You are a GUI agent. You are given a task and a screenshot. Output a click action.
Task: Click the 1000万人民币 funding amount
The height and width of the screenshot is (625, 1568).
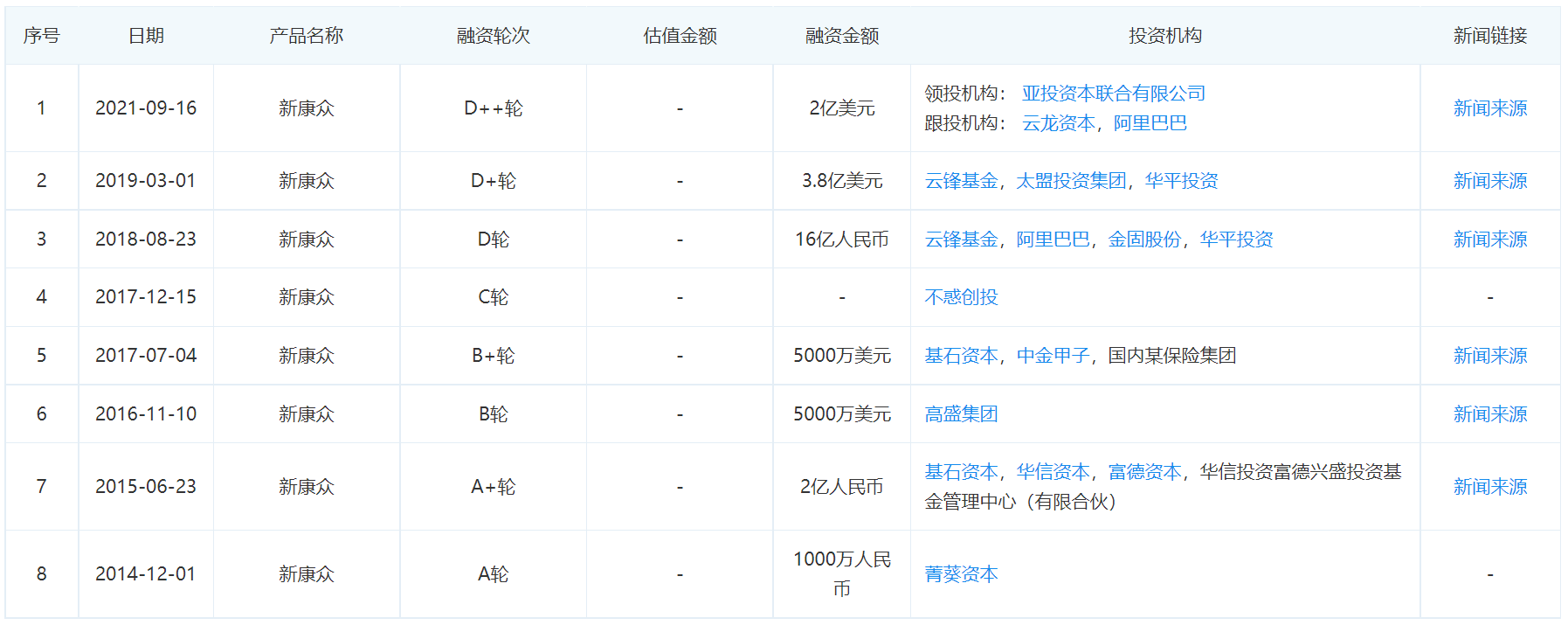click(x=842, y=574)
